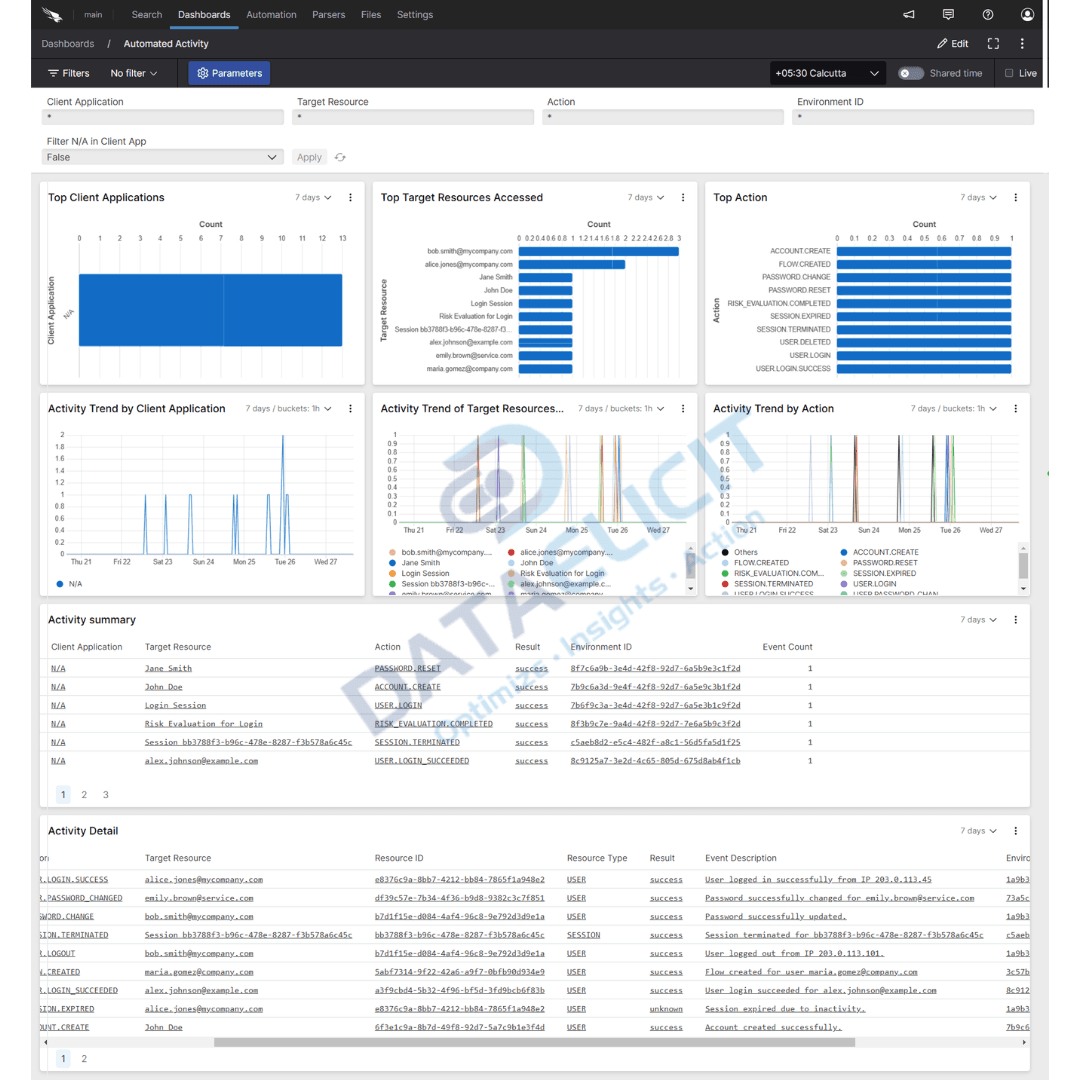1080x1080 pixels.
Task: Enter fullscreen with the expand icon
Action: click(x=993, y=43)
